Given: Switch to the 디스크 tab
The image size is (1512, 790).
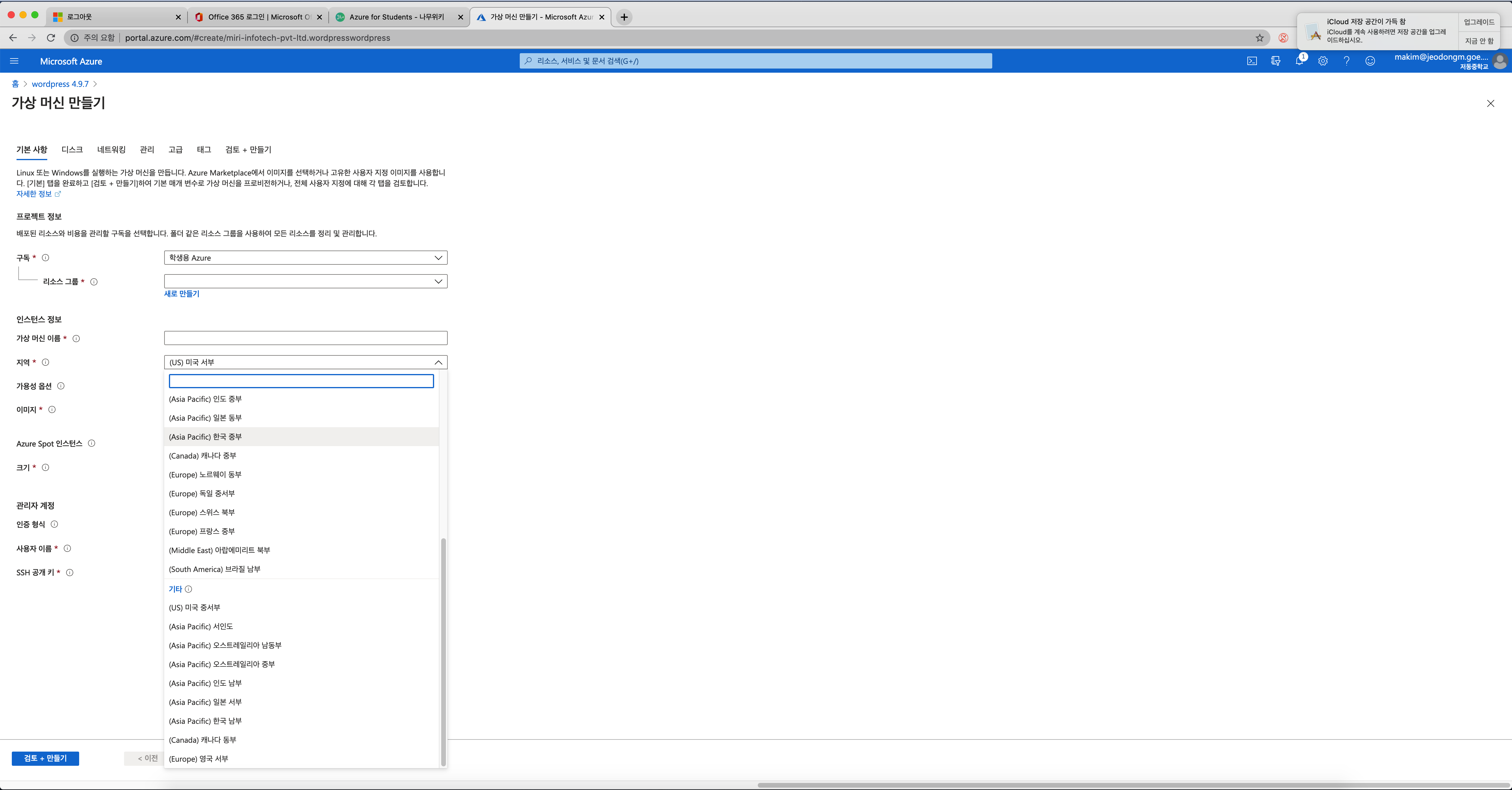Looking at the screenshot, I should click(71, 150).
